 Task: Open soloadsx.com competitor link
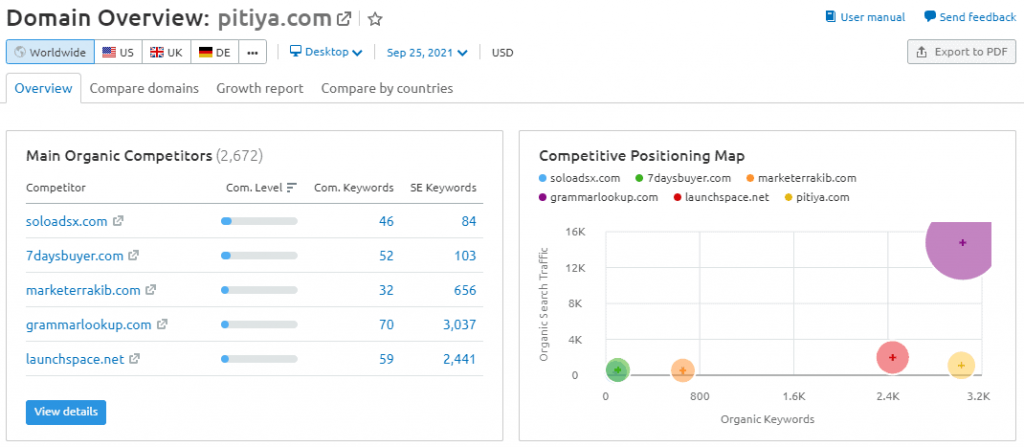click(x=67, y=222)
